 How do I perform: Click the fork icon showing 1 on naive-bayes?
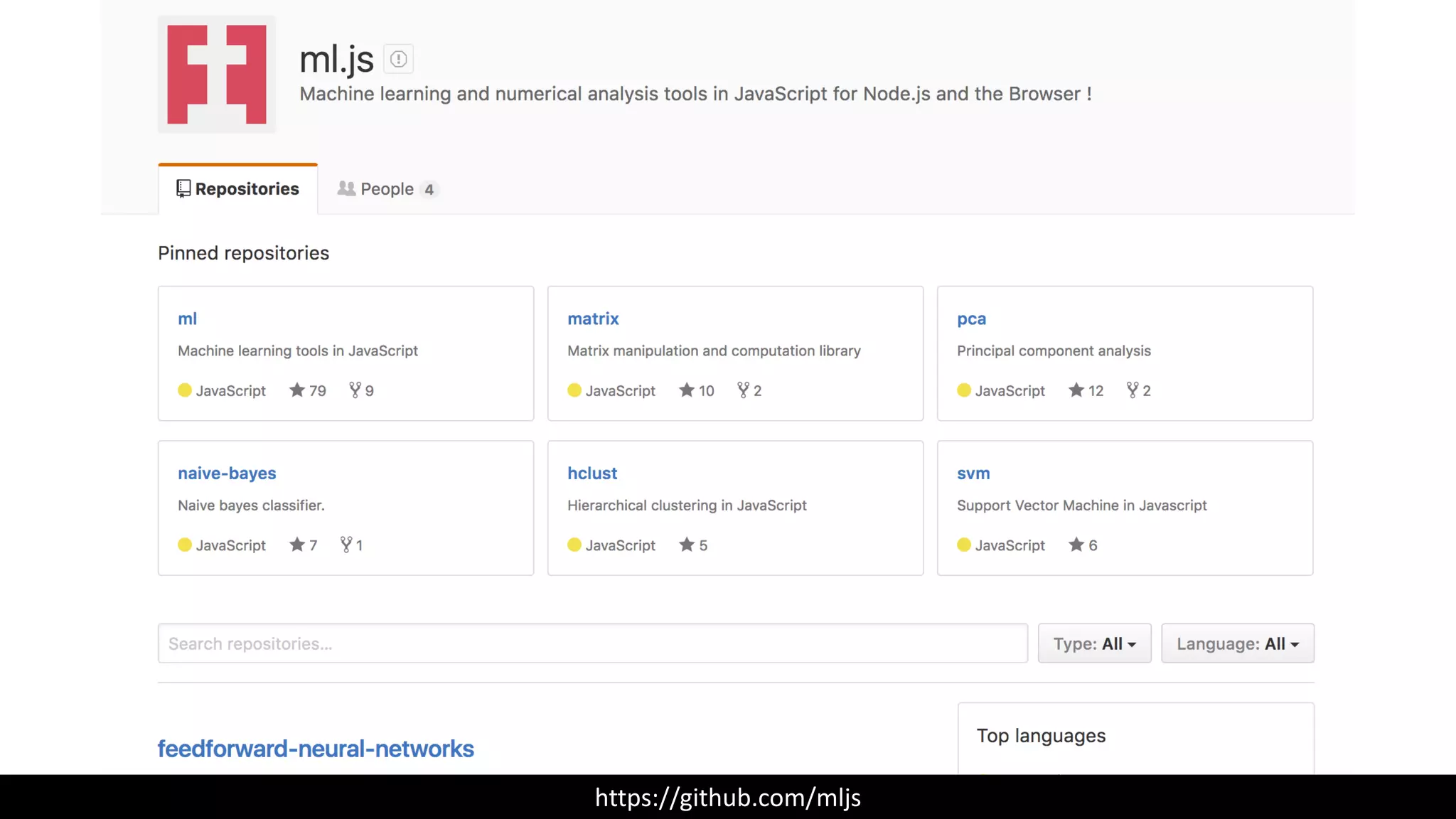tap(346, 545)
